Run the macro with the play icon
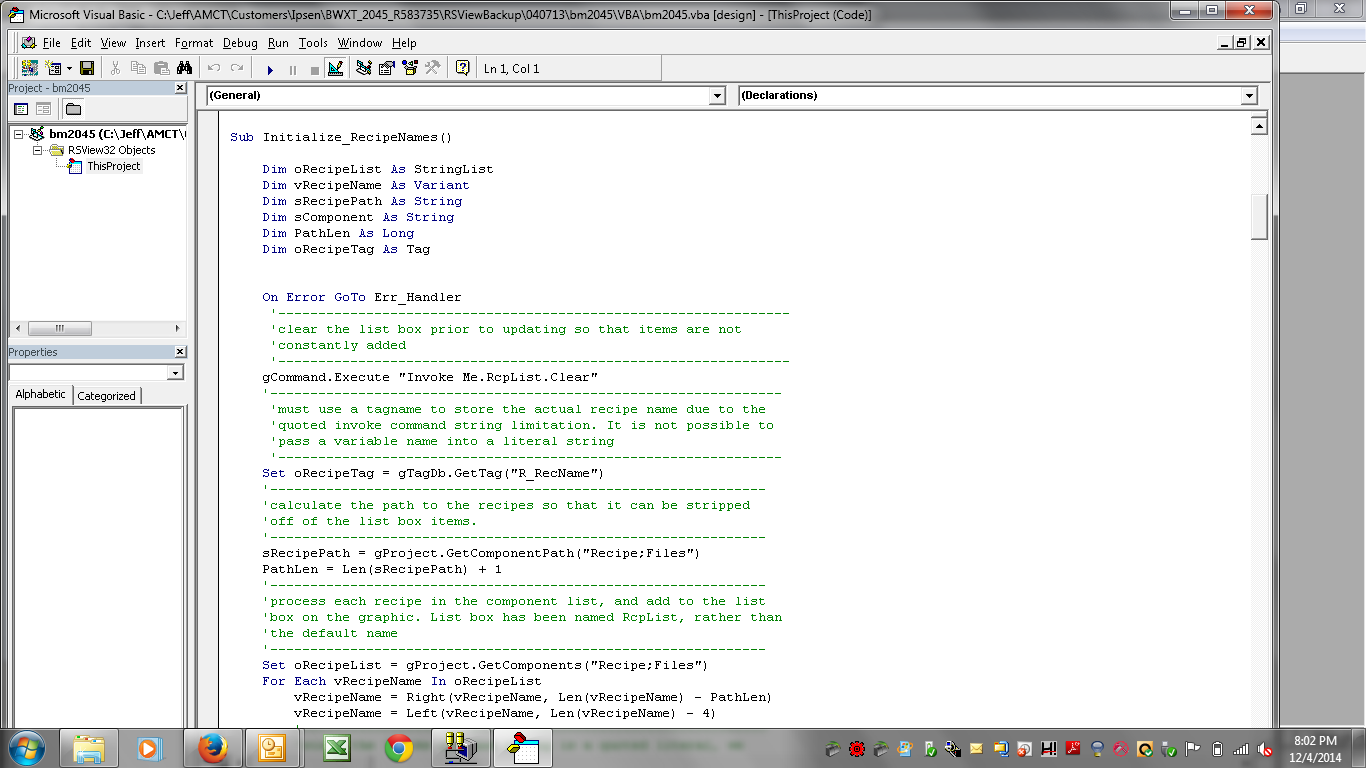Screen dimensions: 1366x768 point(270,69)
